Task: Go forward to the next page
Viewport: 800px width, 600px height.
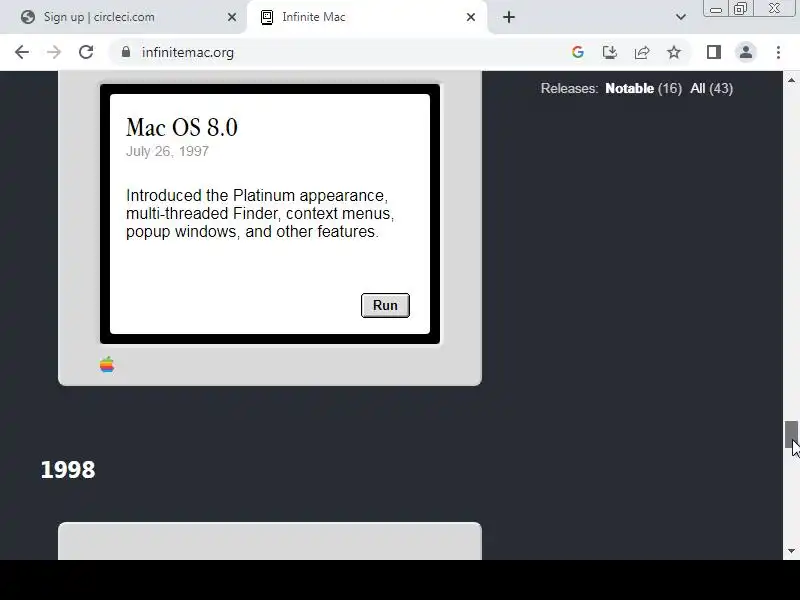Action: click(54, 52)
